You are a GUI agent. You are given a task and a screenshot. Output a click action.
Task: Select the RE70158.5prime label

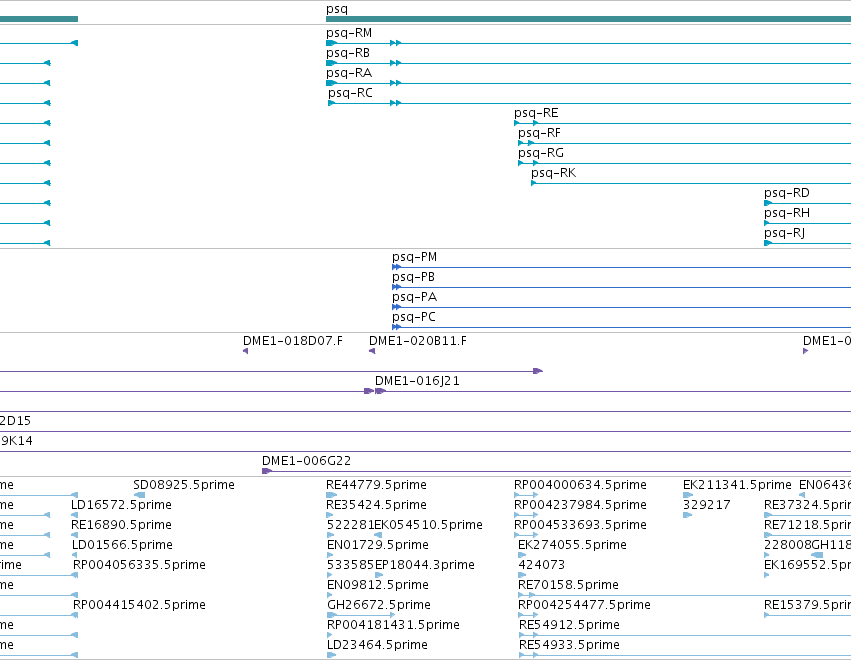tap(568, 585)
